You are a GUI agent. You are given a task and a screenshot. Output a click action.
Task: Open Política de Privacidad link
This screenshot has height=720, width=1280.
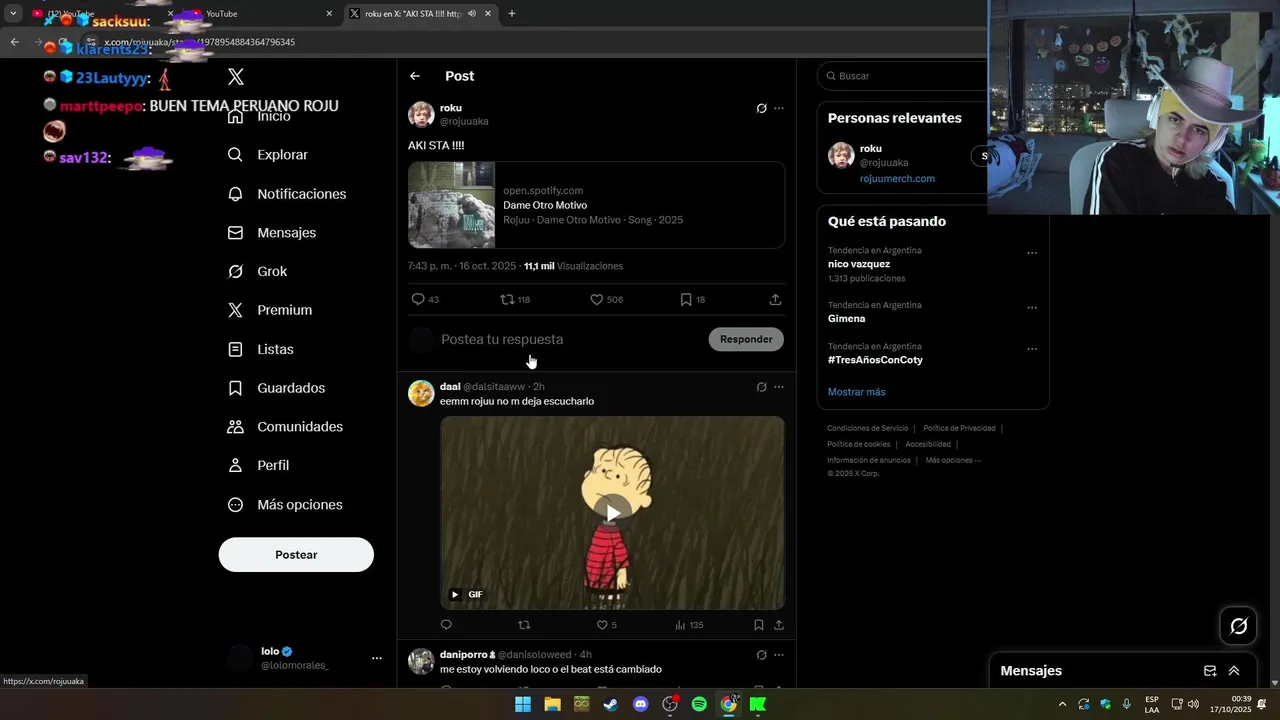pos(959,428)
